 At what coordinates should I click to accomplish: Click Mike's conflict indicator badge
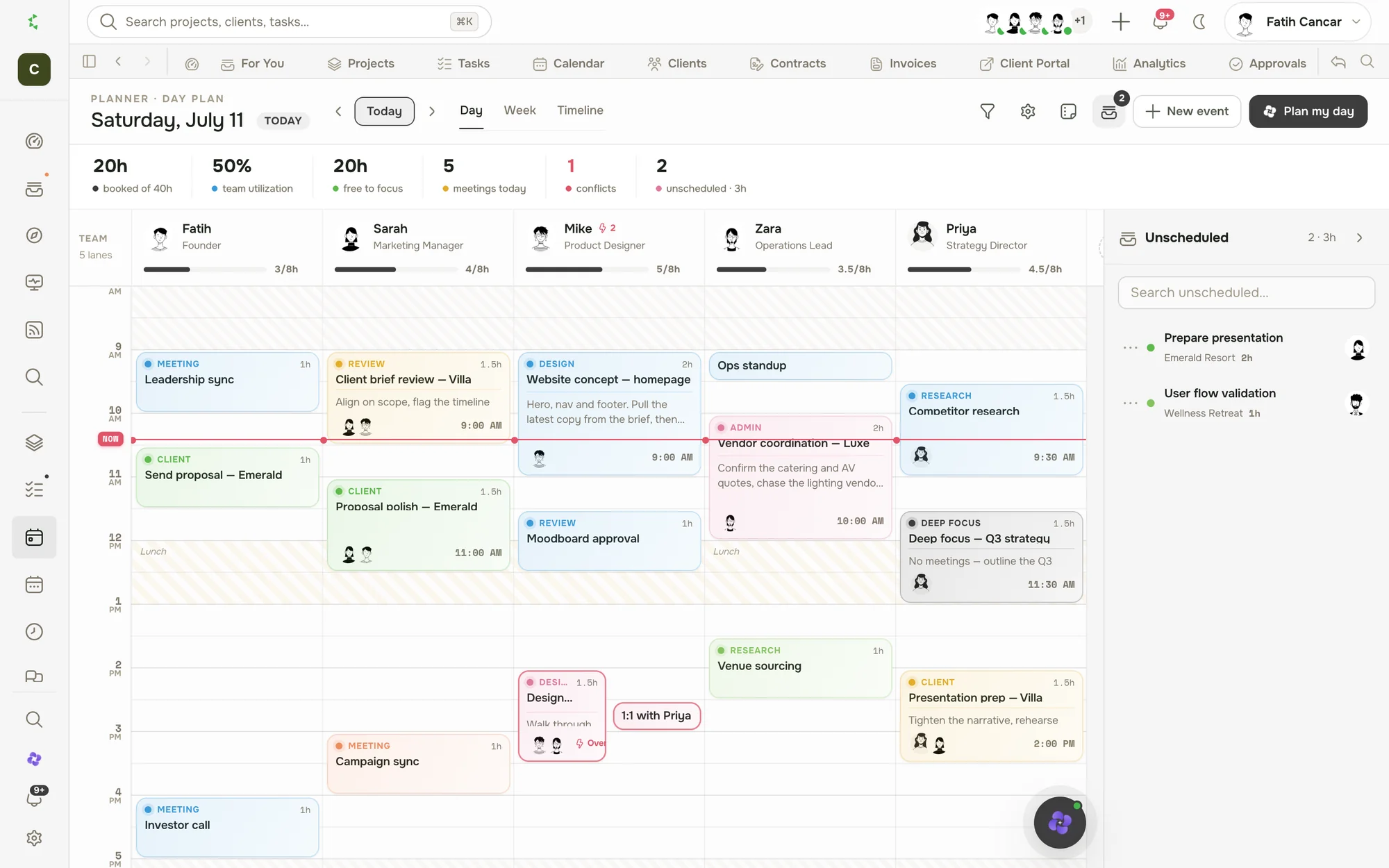607,228
